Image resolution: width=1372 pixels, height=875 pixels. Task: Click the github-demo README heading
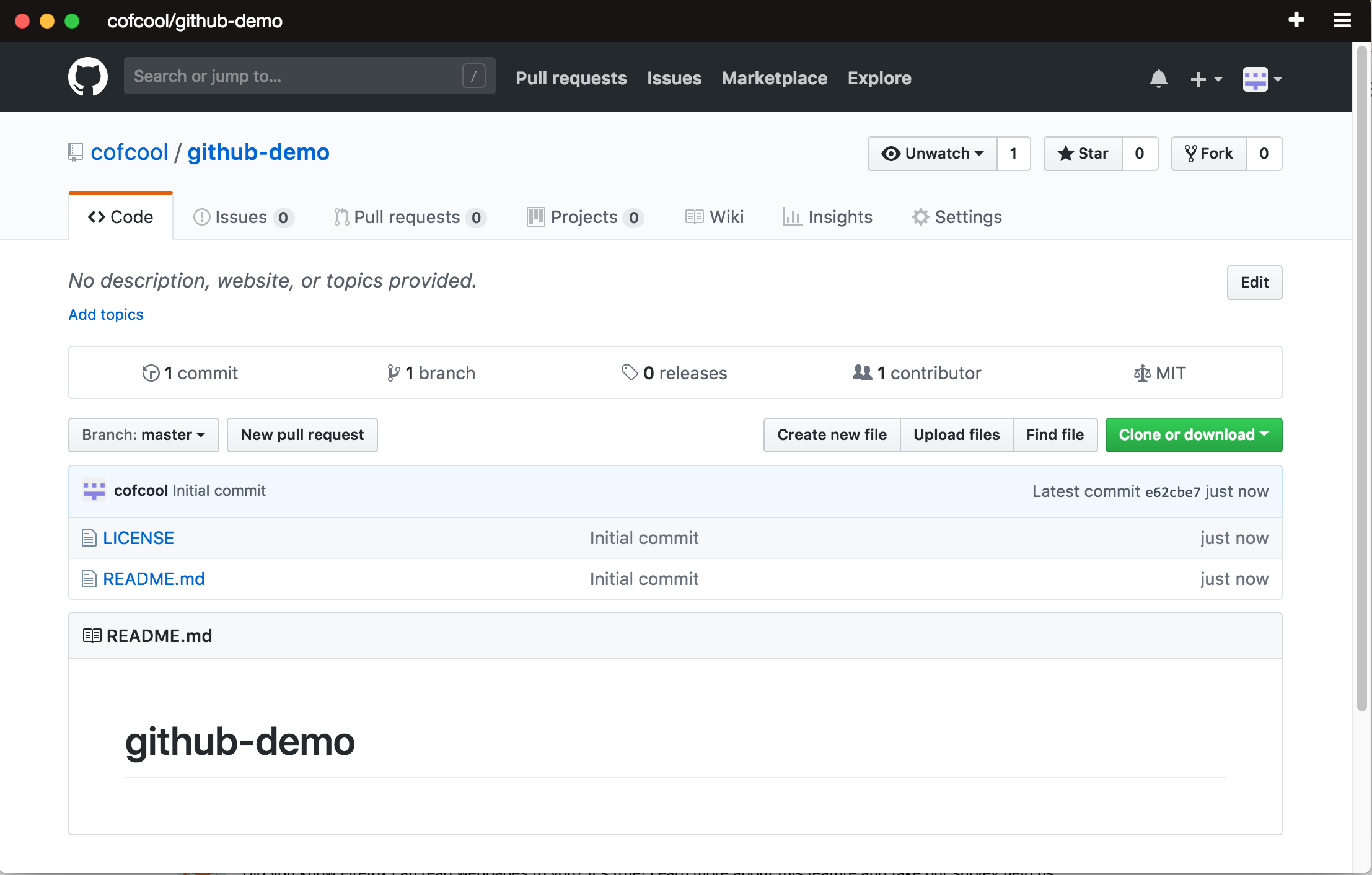[240, 741]
